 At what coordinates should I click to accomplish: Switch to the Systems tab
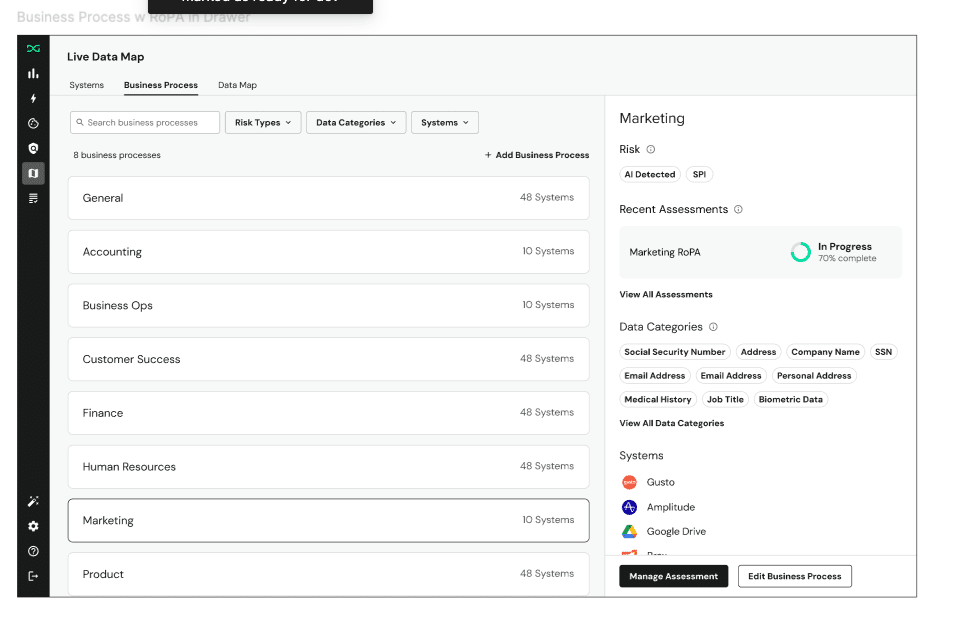pyautogui.click(x=87, y=85)
